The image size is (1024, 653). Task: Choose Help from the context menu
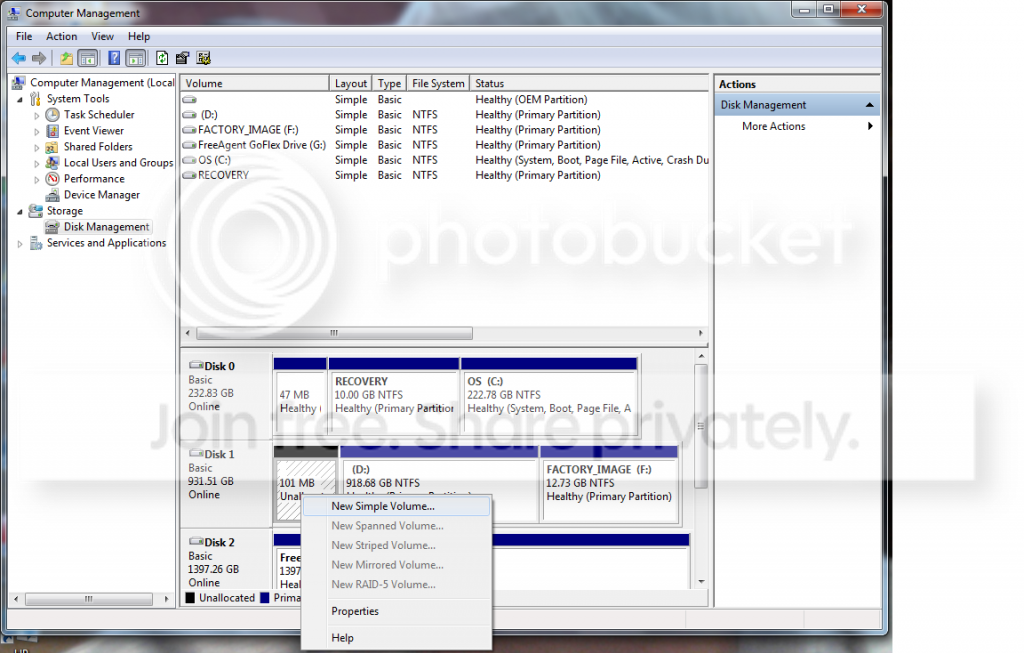pyautogui.click(x=396, y=638)
